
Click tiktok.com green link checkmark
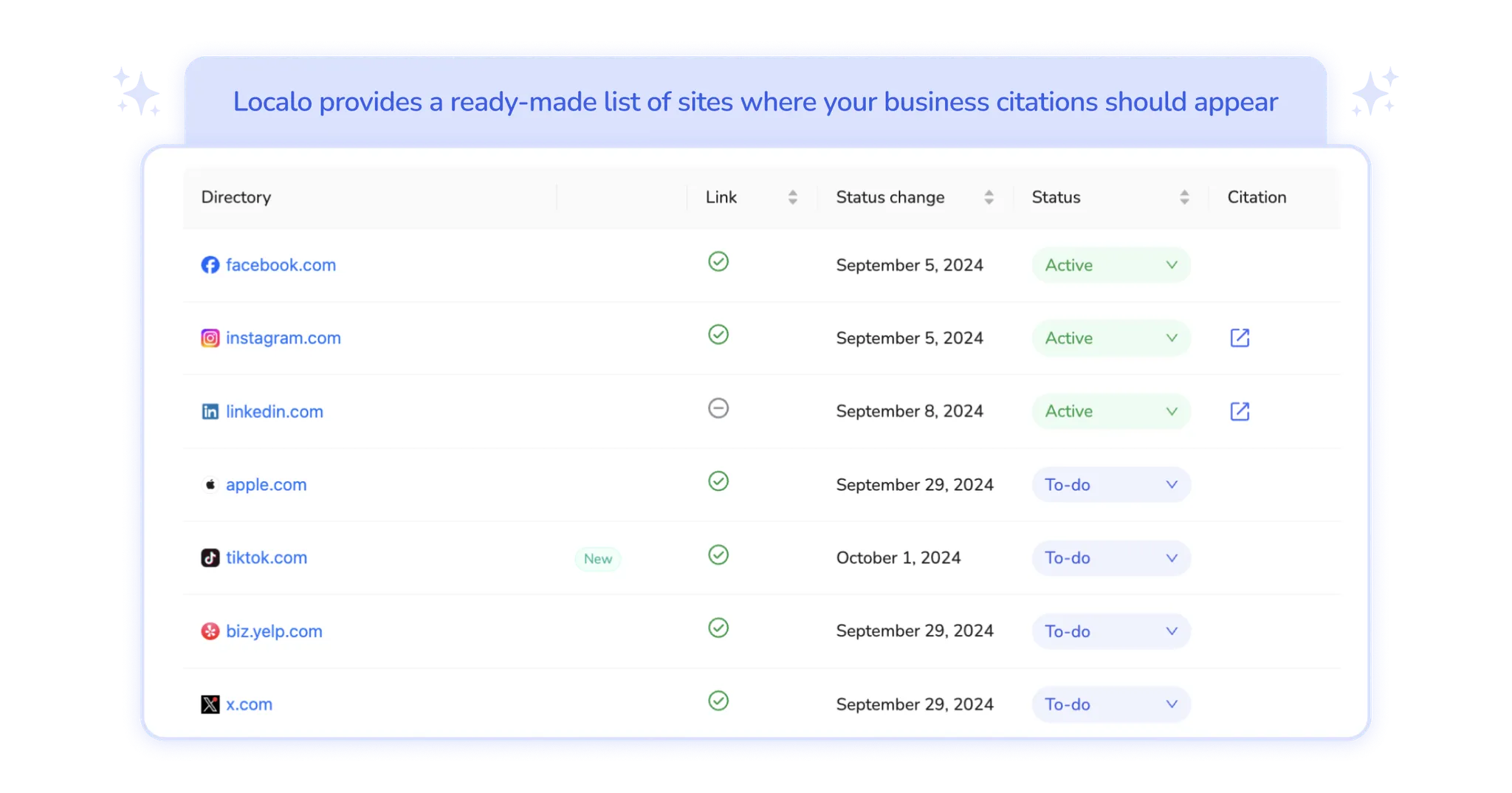pos(718,555)
